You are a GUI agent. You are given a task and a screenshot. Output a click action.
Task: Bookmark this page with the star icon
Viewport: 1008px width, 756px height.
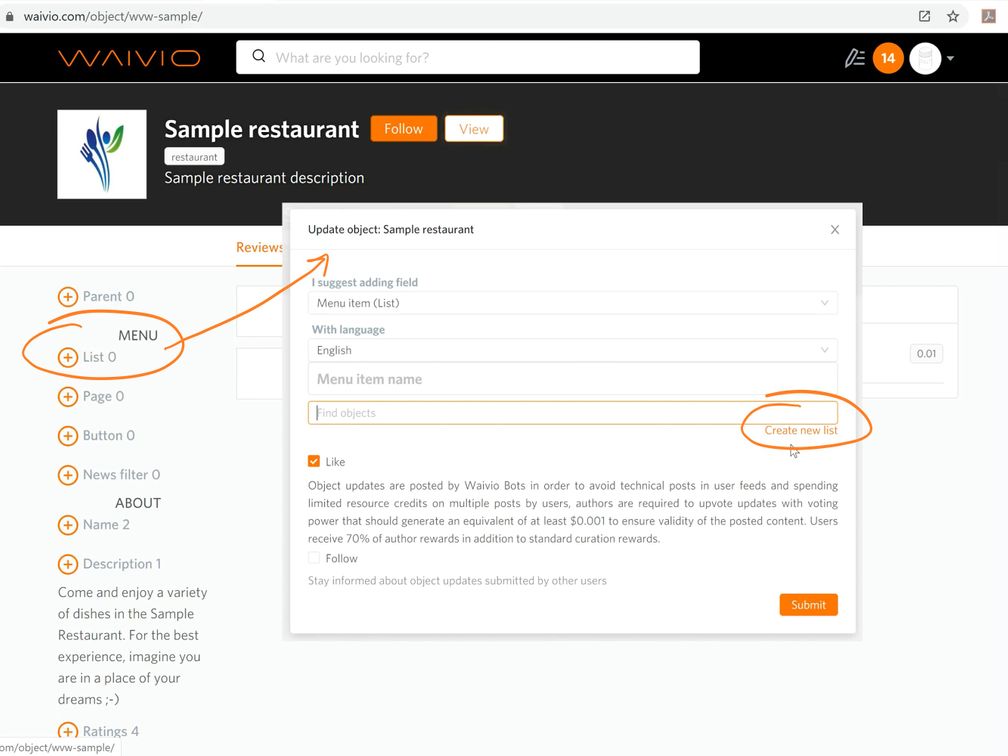pos(953,16)
